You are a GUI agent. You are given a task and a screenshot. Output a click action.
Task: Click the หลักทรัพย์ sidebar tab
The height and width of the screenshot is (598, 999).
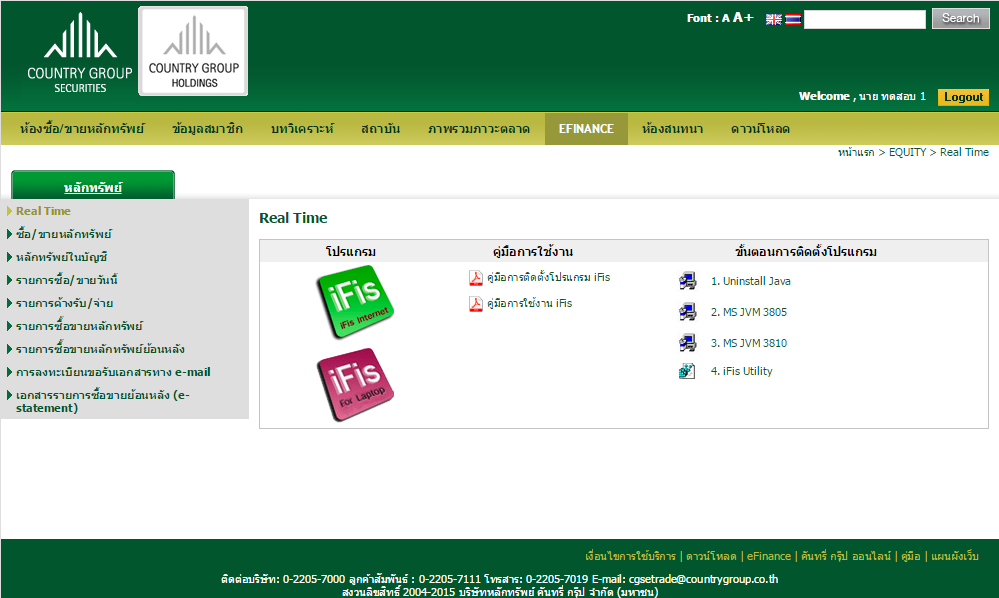pos(93,187)
